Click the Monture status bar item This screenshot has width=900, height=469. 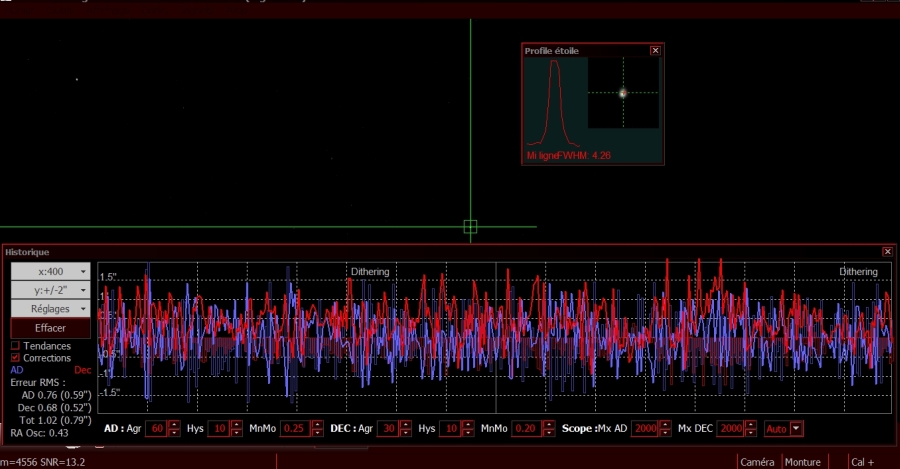tap(803, 462)
